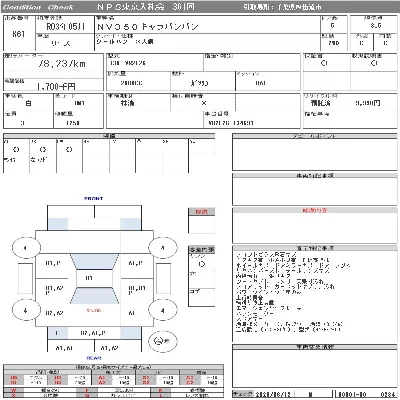The image size is (400, 400).
Task: Click the lot number 861 cell
Action: click(x=18, y=34)
